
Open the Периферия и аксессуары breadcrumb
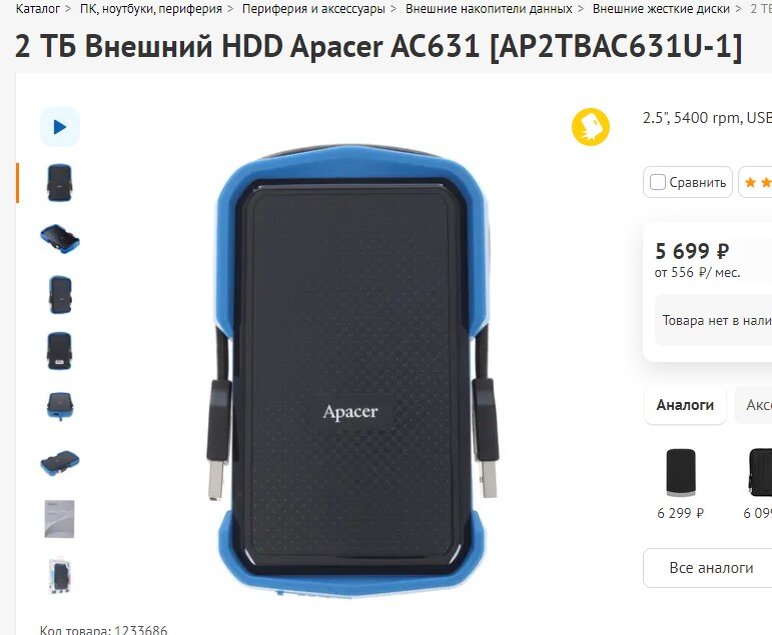click(313, 8)
